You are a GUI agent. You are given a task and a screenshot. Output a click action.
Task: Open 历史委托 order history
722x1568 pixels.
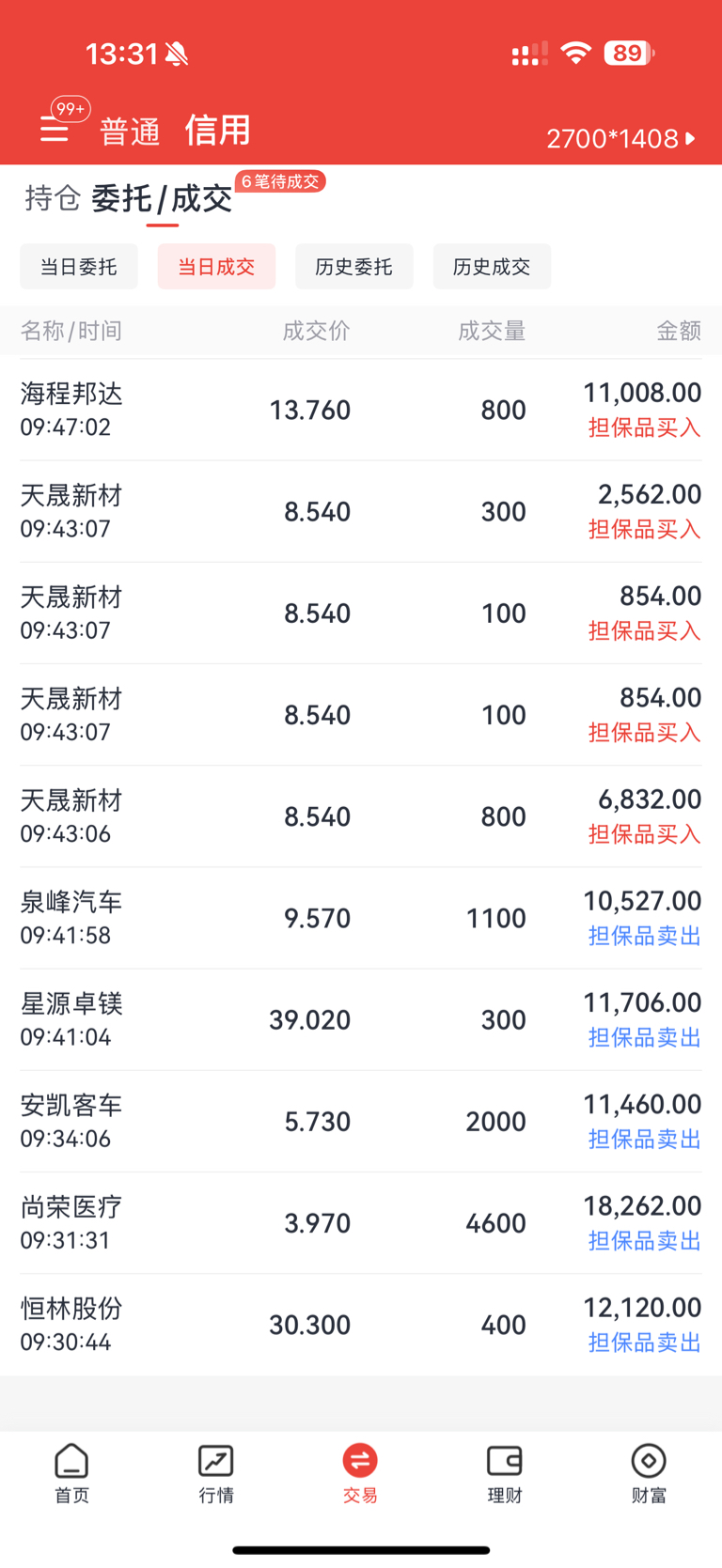[x=353, y=267]
